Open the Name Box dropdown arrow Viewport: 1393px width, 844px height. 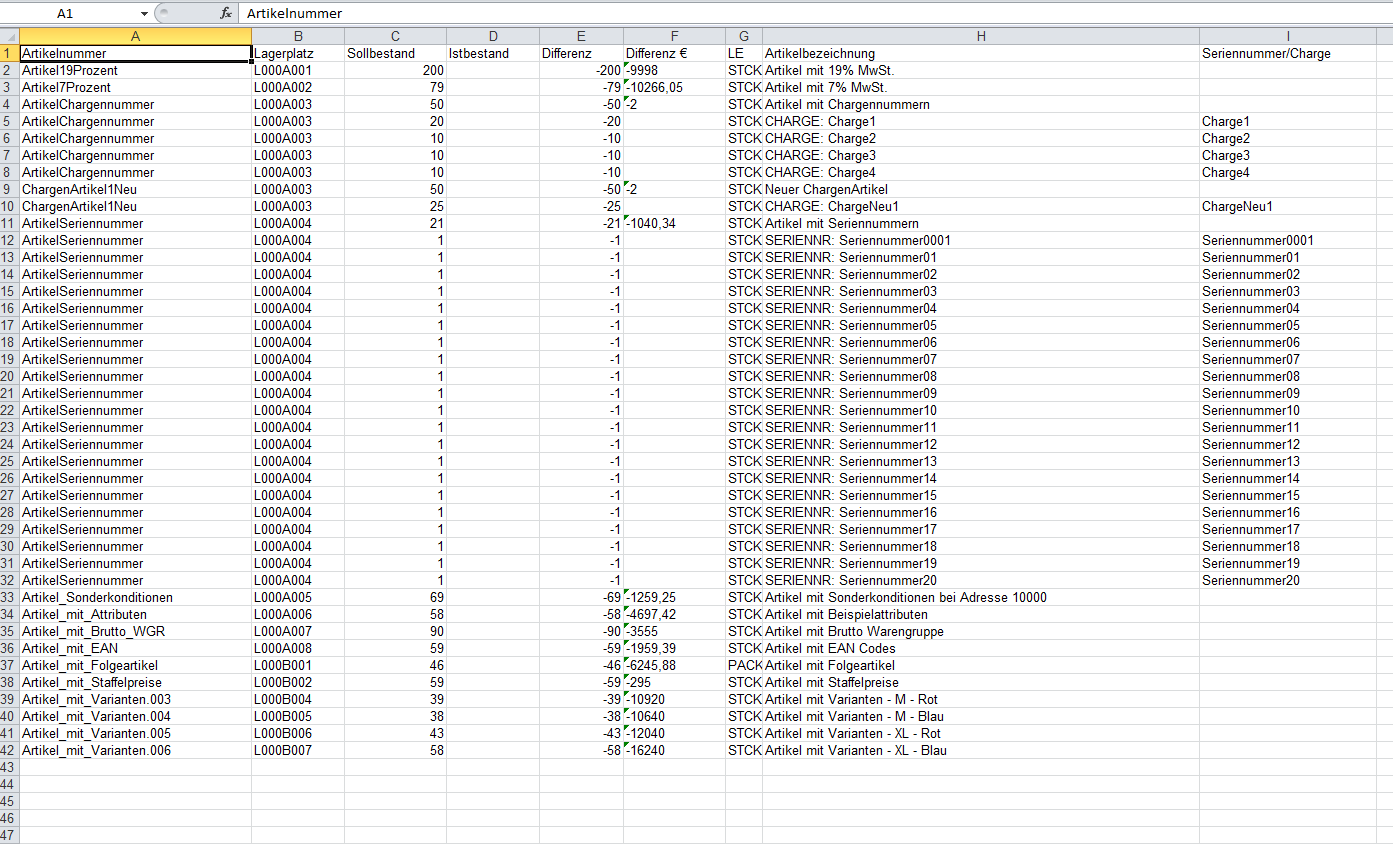coord(145,14)
